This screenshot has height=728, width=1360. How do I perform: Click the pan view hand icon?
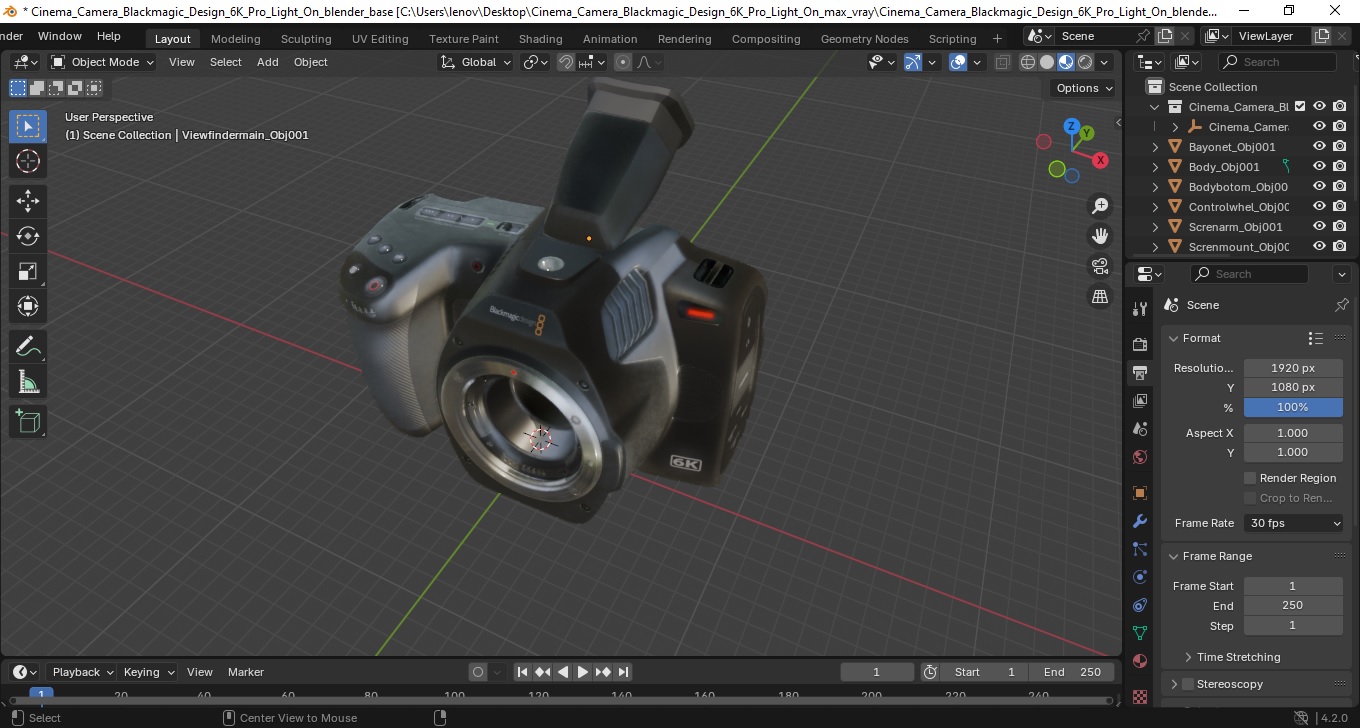1100,236
